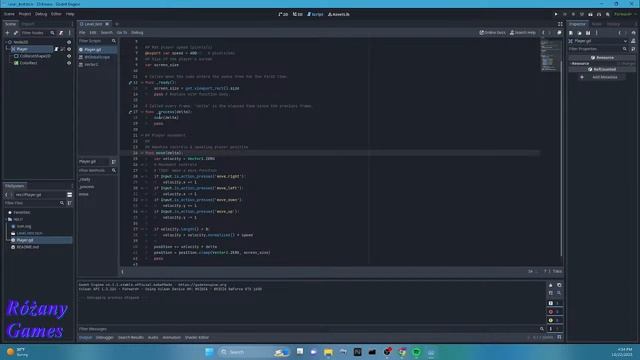Create a new resource in the Inspector
640x360 pixels.
click(x=571, y=33)
